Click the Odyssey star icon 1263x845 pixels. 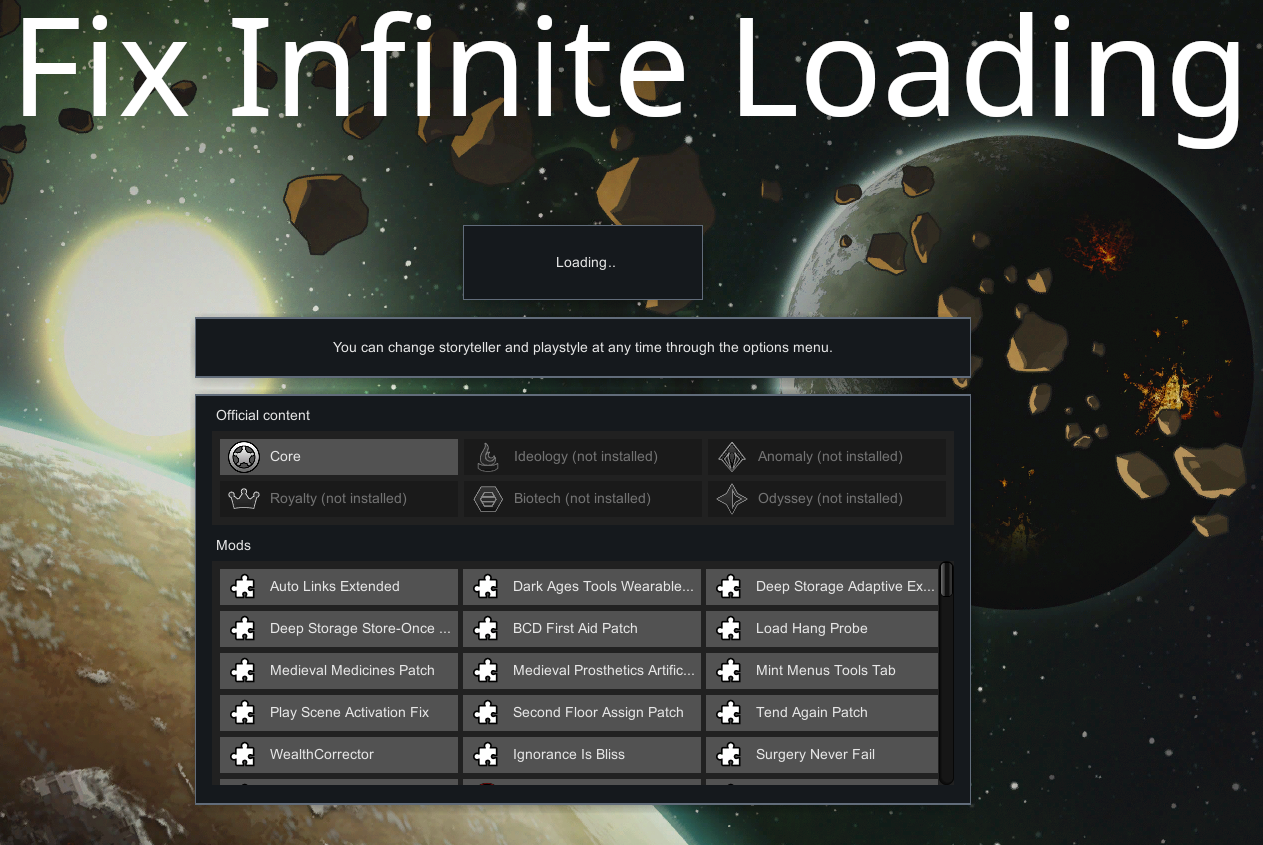point(732,499)
